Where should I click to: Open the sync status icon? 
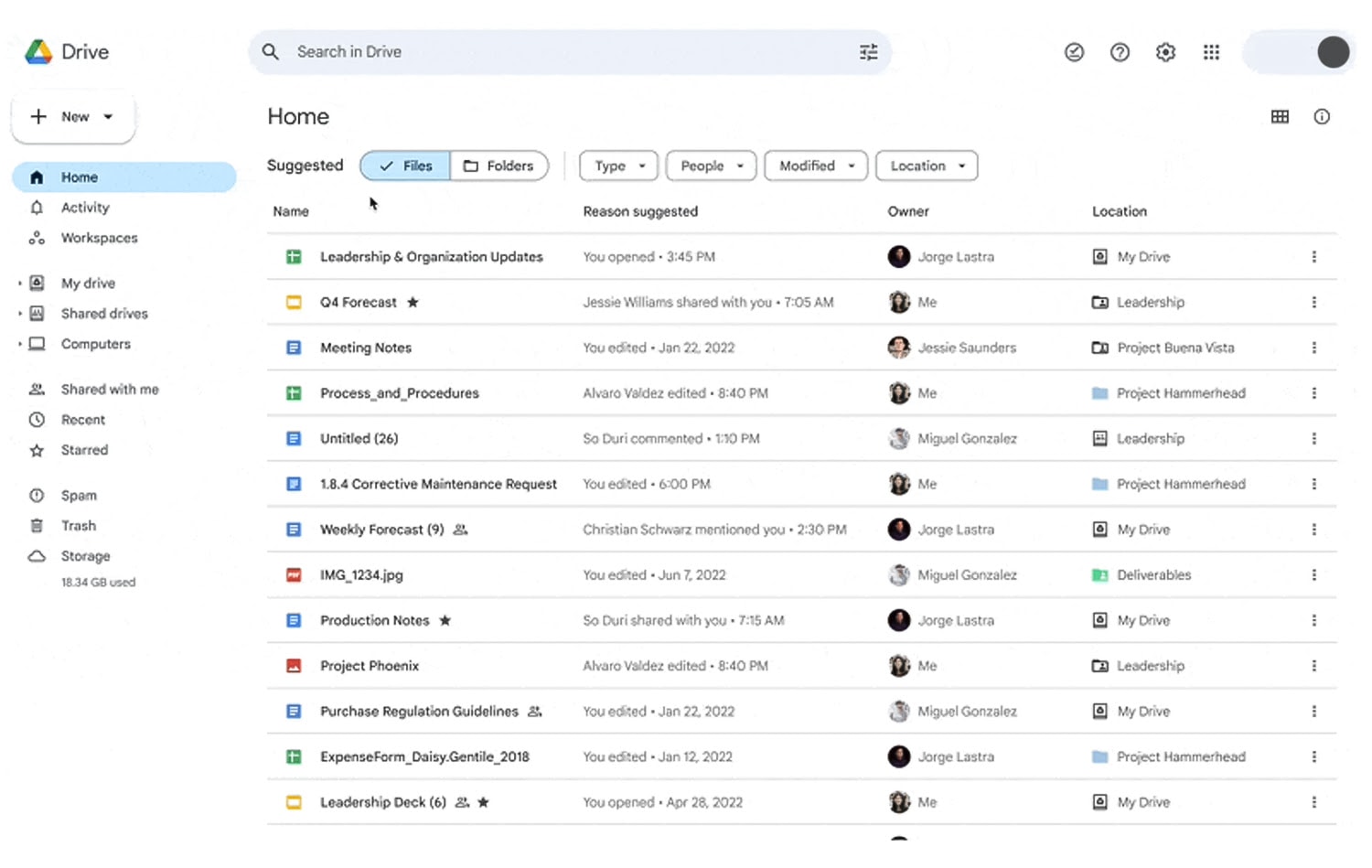[x=1074, y=52]
